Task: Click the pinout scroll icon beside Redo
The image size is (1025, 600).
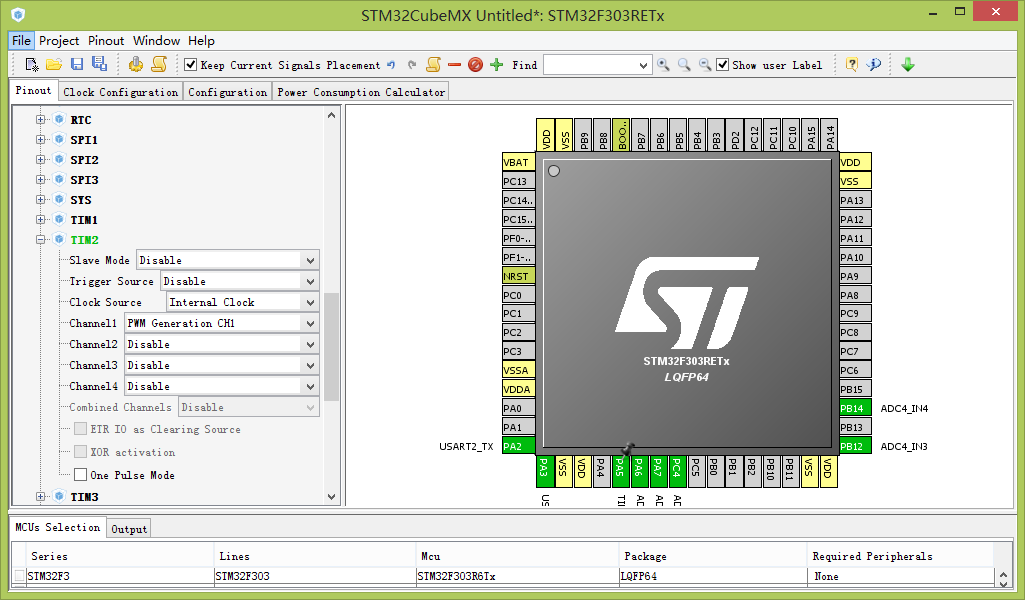Action: tap(433, 64)
